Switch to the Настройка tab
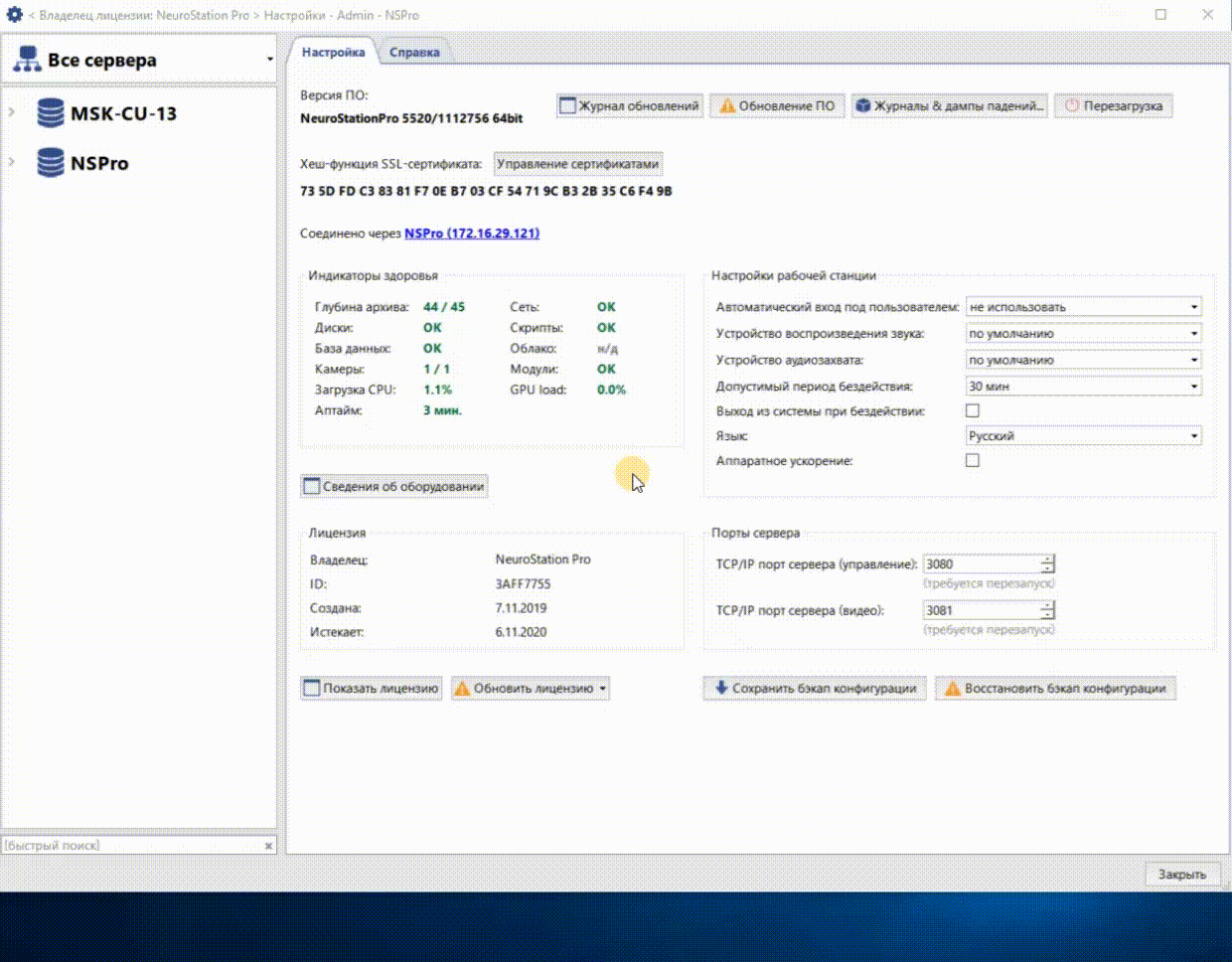Viewport: 1232px width, 962px height. click(333, 52)
